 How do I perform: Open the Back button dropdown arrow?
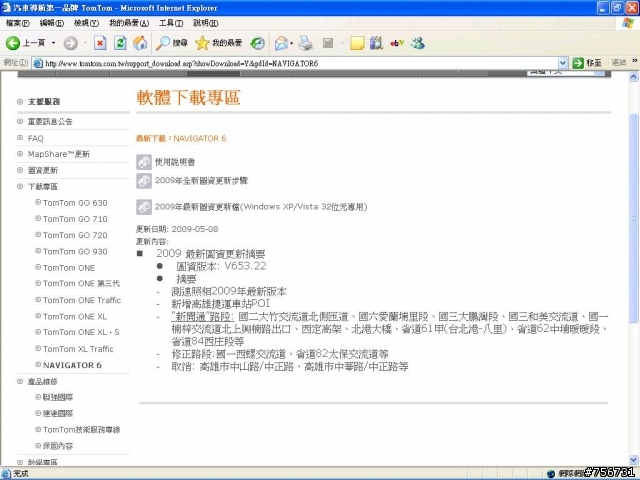pyautogui.click(x=53, y=43)
